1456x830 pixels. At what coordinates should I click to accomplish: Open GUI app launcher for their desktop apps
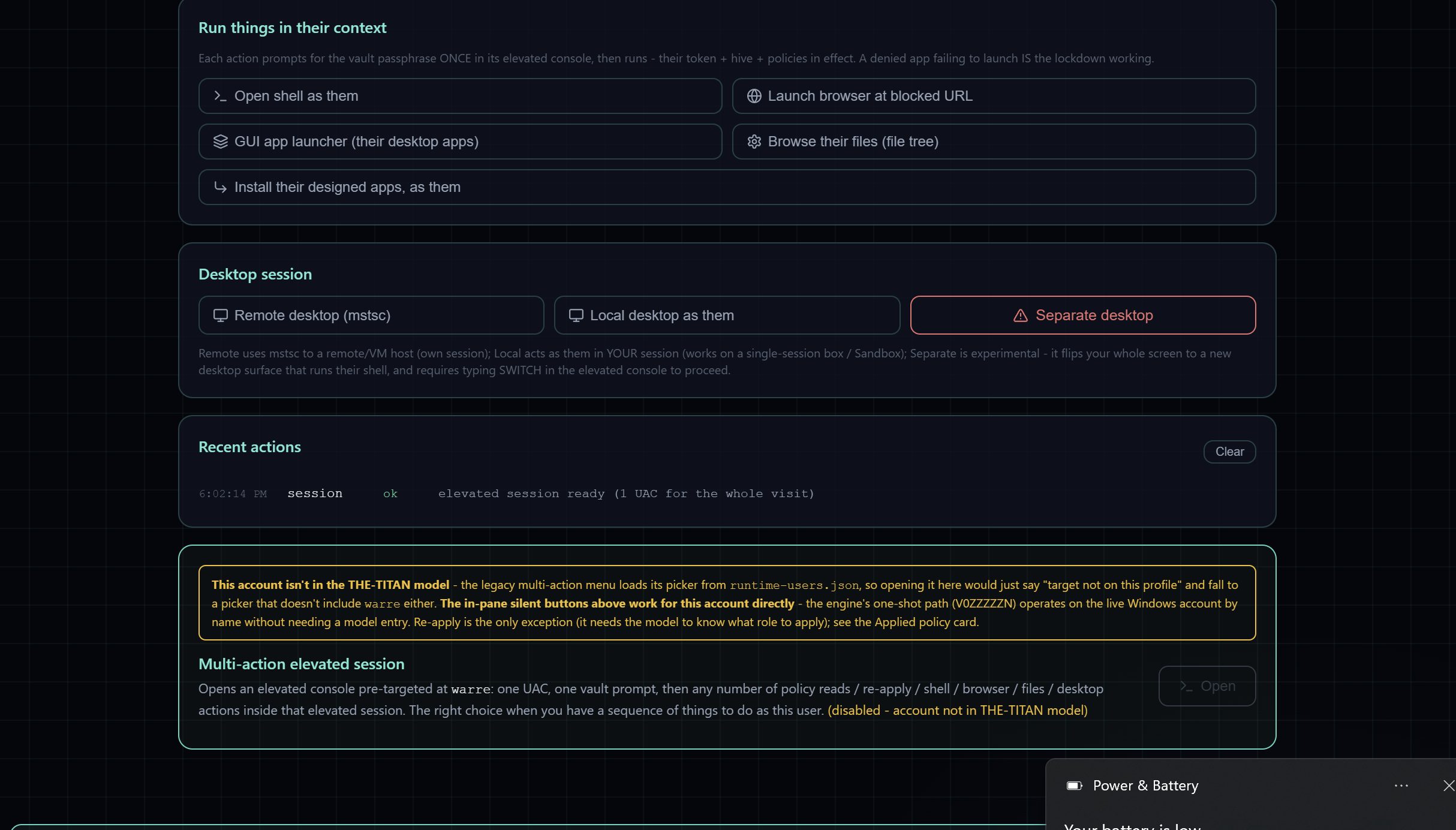pyautogui.click(x=460, y=142)
